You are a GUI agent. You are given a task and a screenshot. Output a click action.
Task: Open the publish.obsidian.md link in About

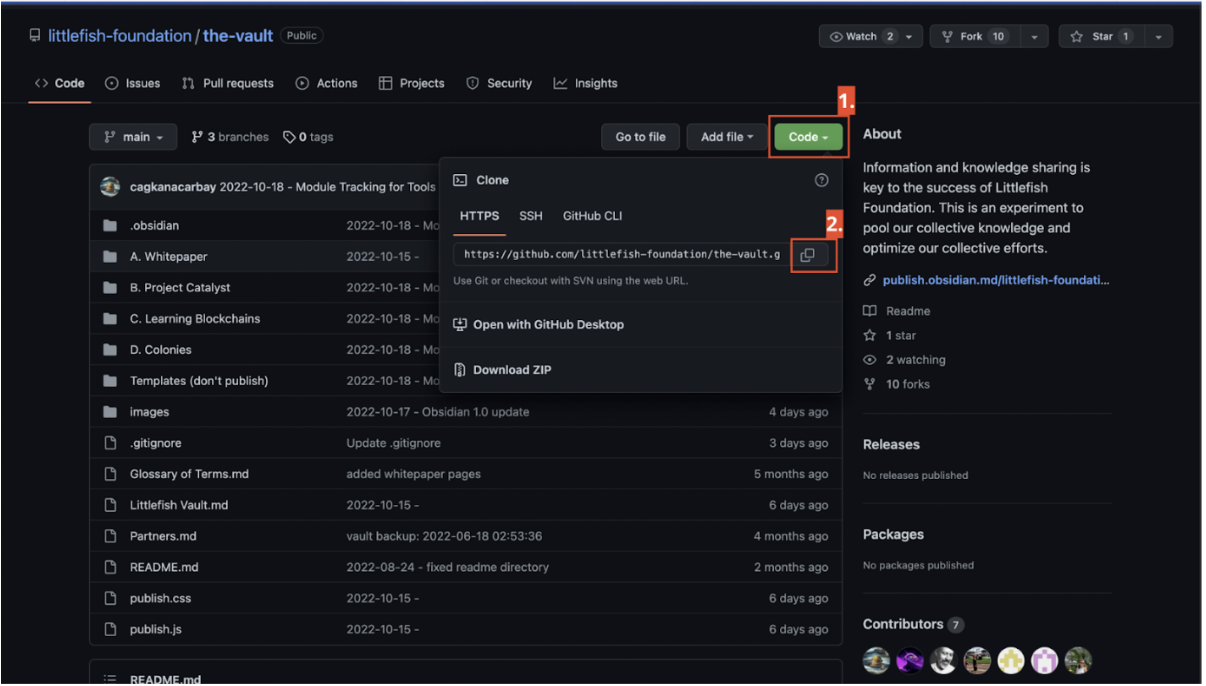point(995,280)
